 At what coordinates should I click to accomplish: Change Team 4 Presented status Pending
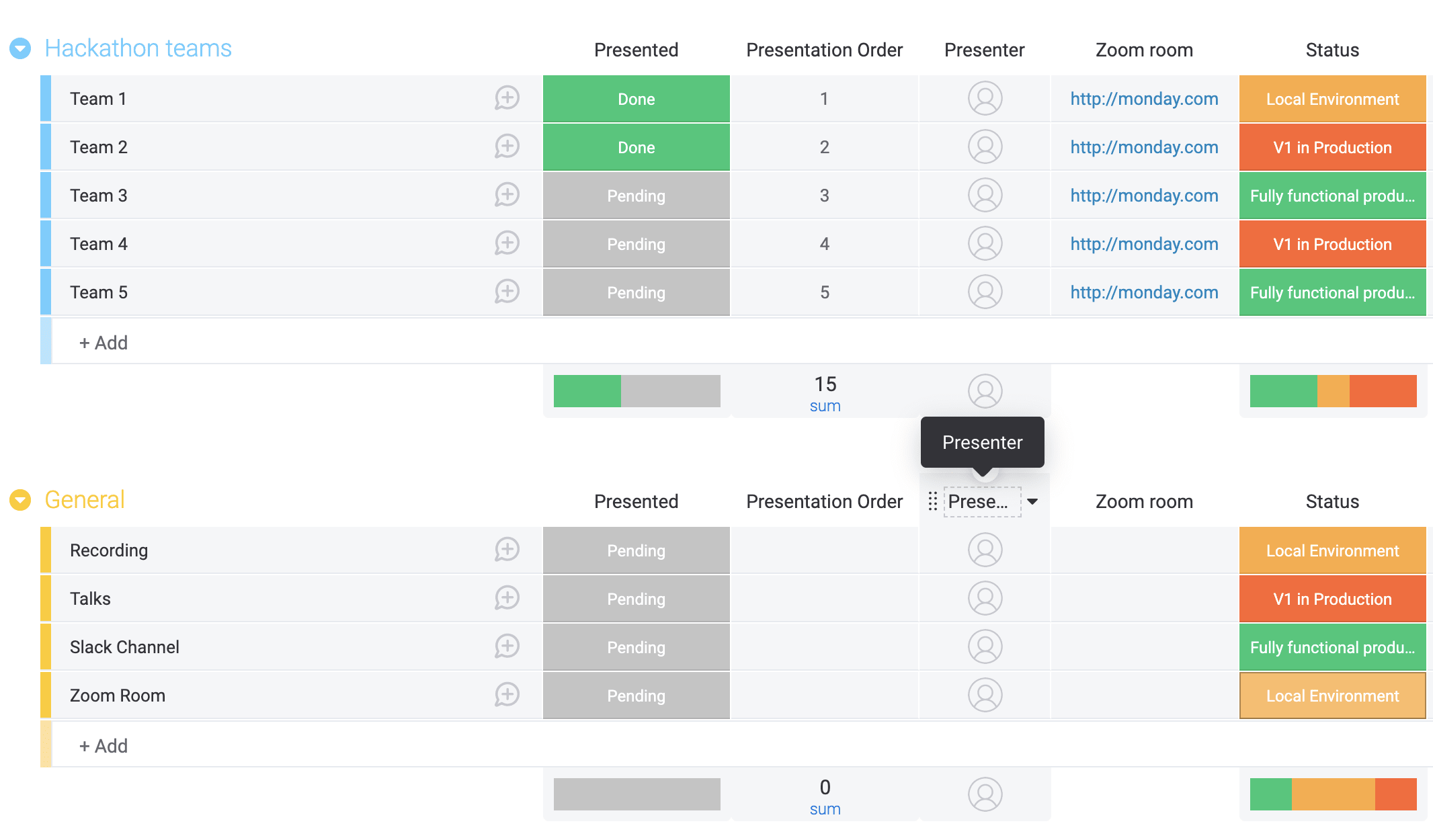coord(636,244)
